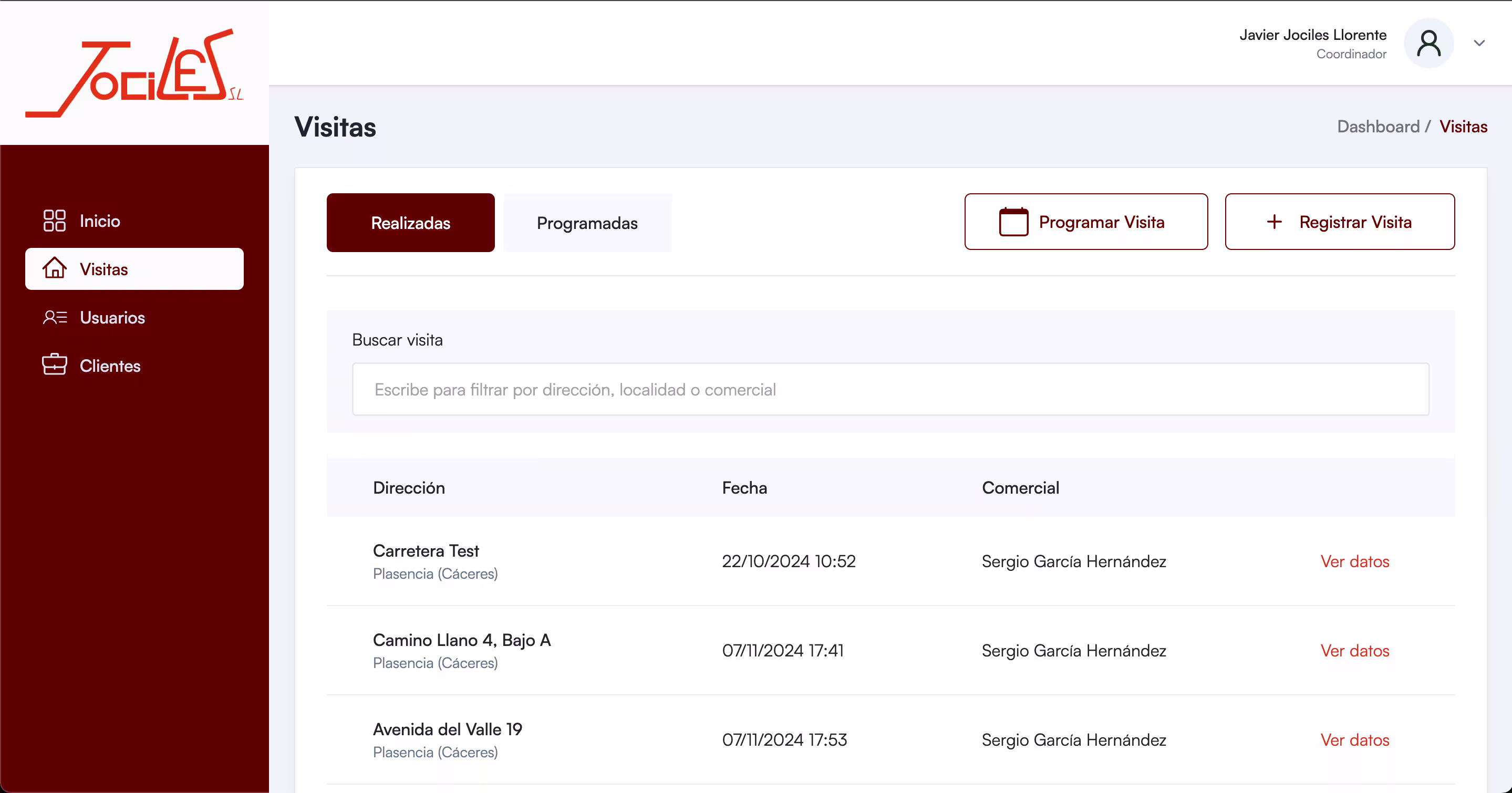Click the calendar icon on Programar Visita
Screen dimensions: 1512x793
pos(1013,222)
